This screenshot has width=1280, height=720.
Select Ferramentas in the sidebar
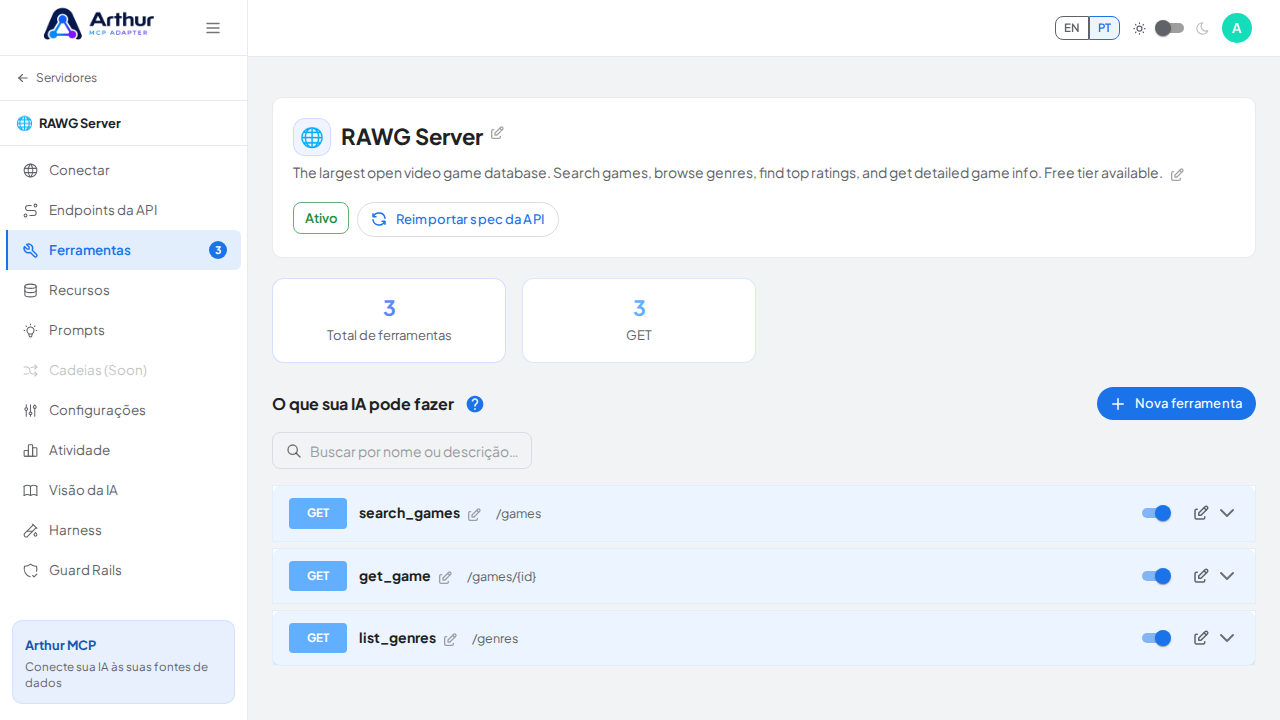click(x=123, y=250)
